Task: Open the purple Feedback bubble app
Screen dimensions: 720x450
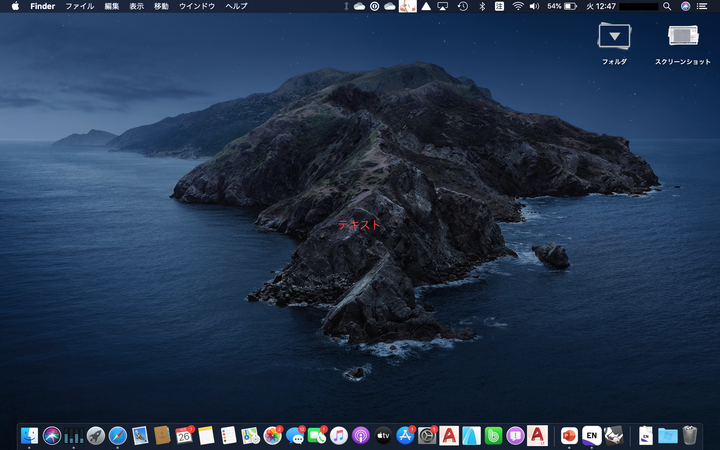Action: click(x=515, y=435)
